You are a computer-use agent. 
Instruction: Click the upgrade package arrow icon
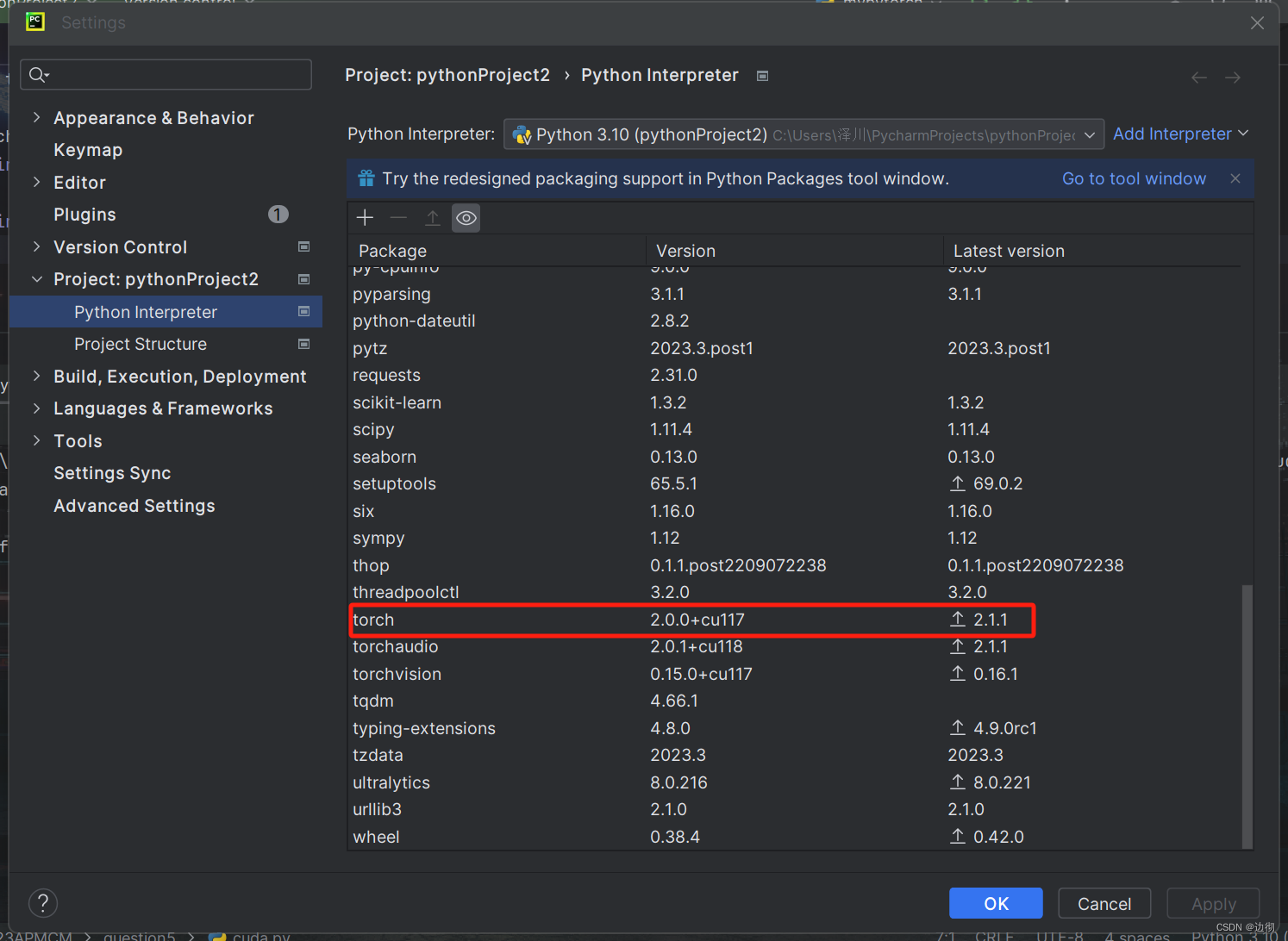click(433, 218)
